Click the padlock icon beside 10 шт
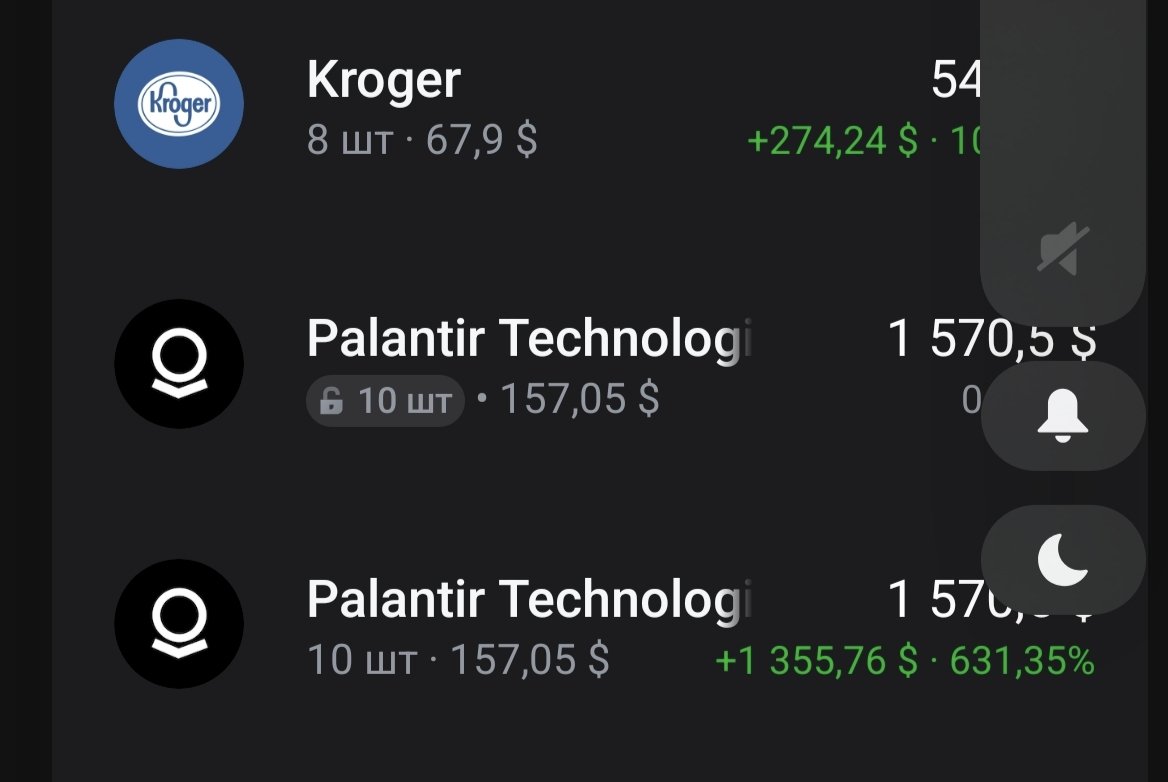Screen dimensions: 1168x782 pos(330,402)
